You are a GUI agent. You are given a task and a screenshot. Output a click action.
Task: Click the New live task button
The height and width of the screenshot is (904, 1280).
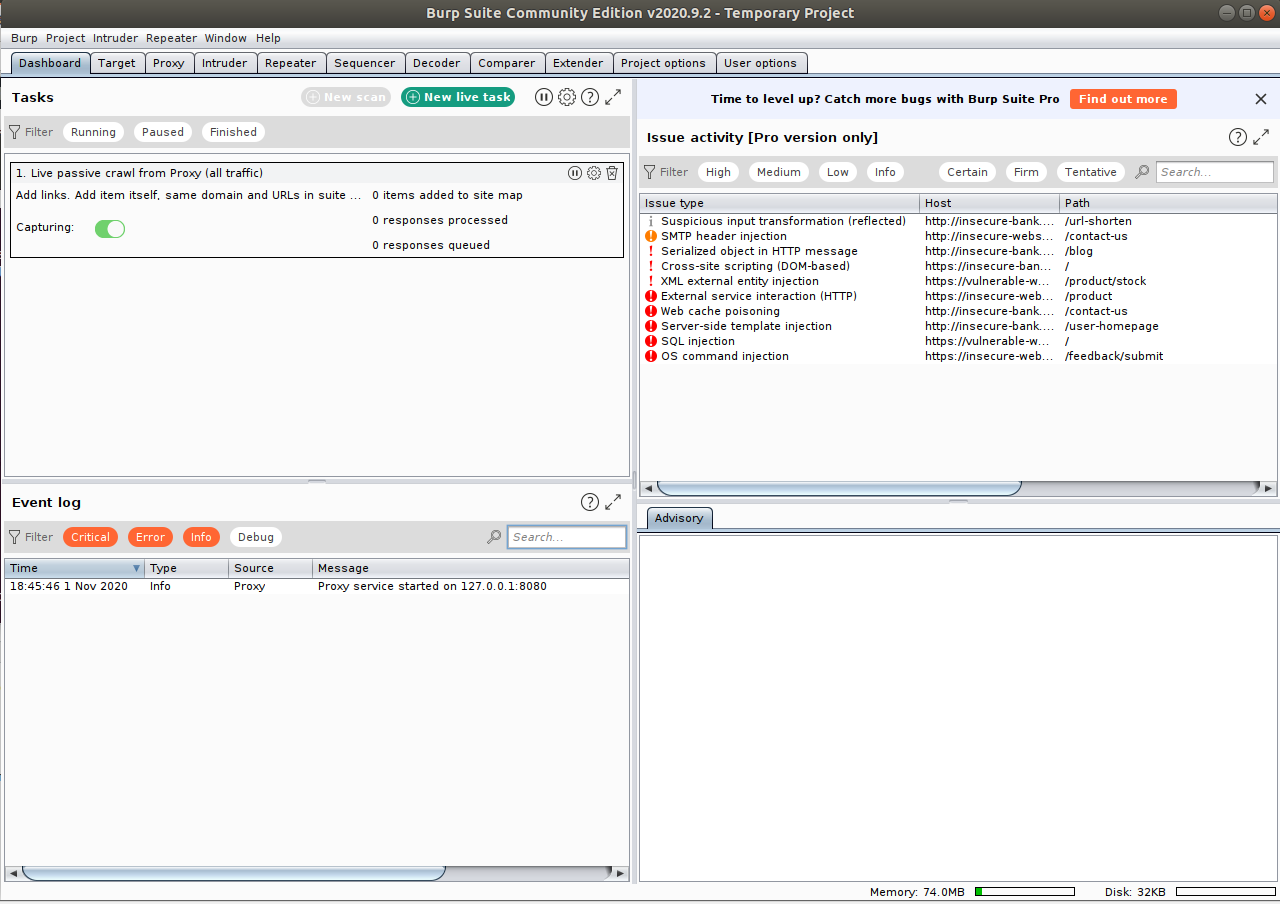(x=458, y=97)
